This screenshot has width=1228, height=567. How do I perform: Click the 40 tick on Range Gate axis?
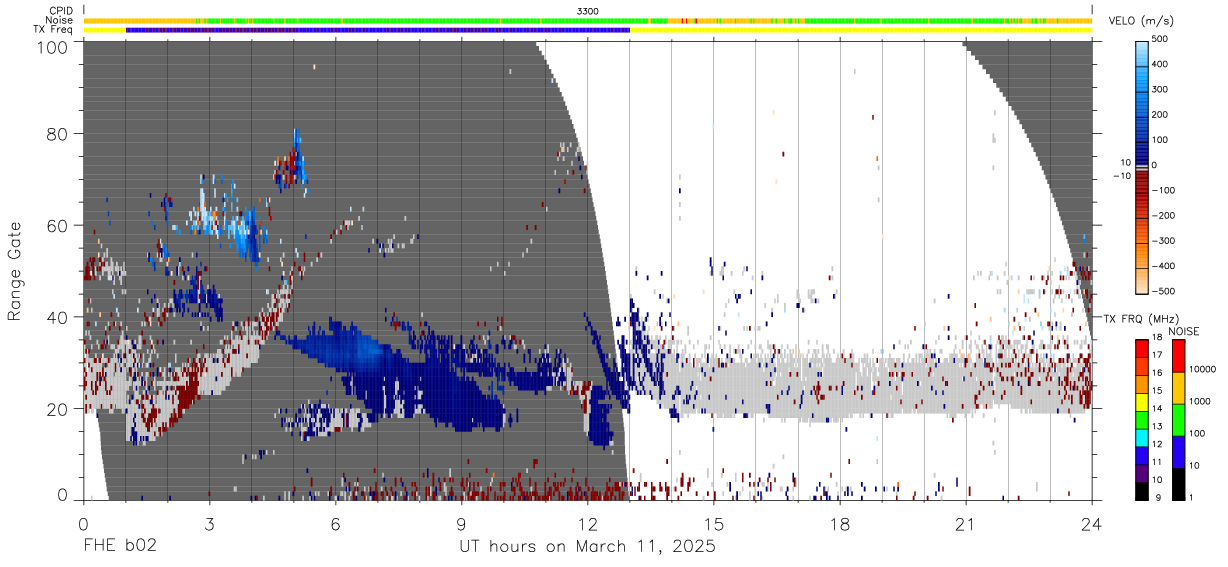[57, 316]
